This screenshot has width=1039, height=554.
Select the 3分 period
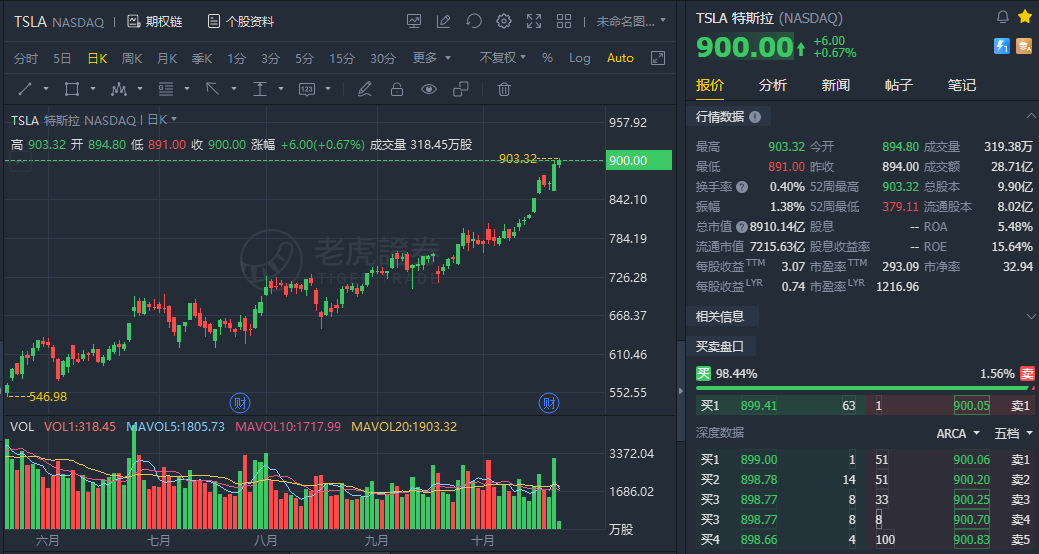[270, 58]
